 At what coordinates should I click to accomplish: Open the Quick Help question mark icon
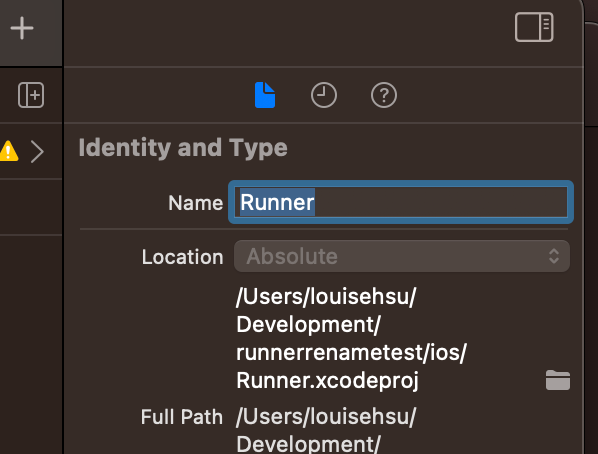coord(384,95)
